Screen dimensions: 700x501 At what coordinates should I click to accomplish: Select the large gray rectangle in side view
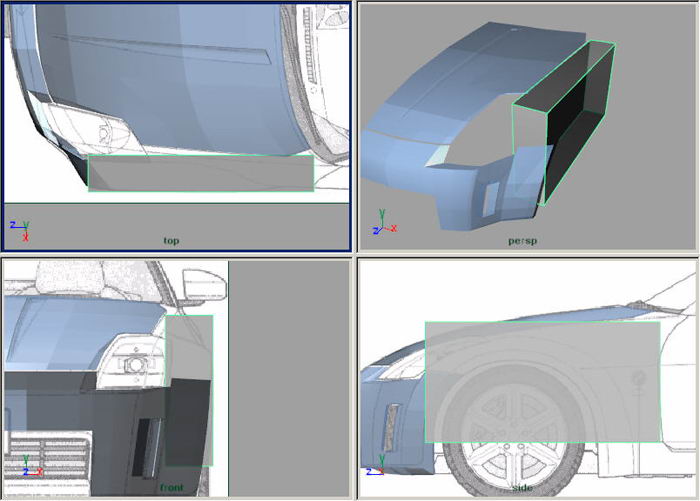click(542, 381)
